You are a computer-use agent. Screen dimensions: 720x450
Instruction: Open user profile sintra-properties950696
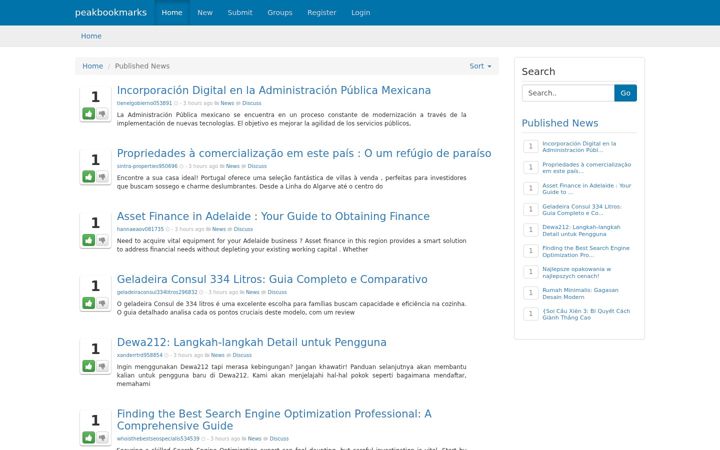coord(147,166)
